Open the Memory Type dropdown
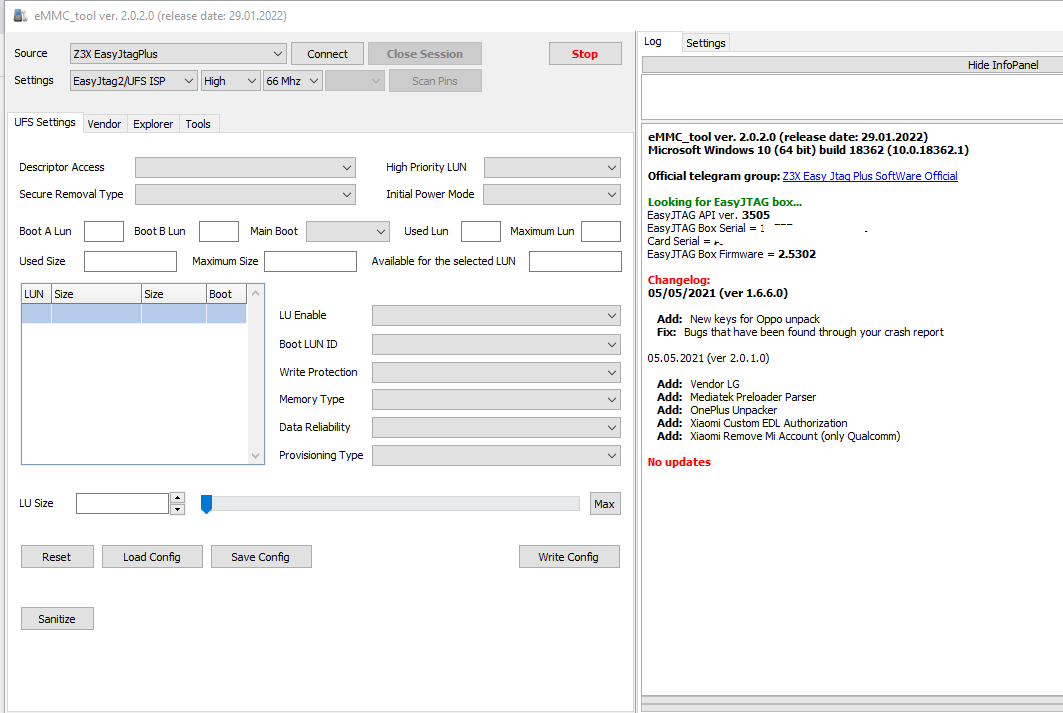The height and width of the screenshot is (713, 1063). click(496, 400)
